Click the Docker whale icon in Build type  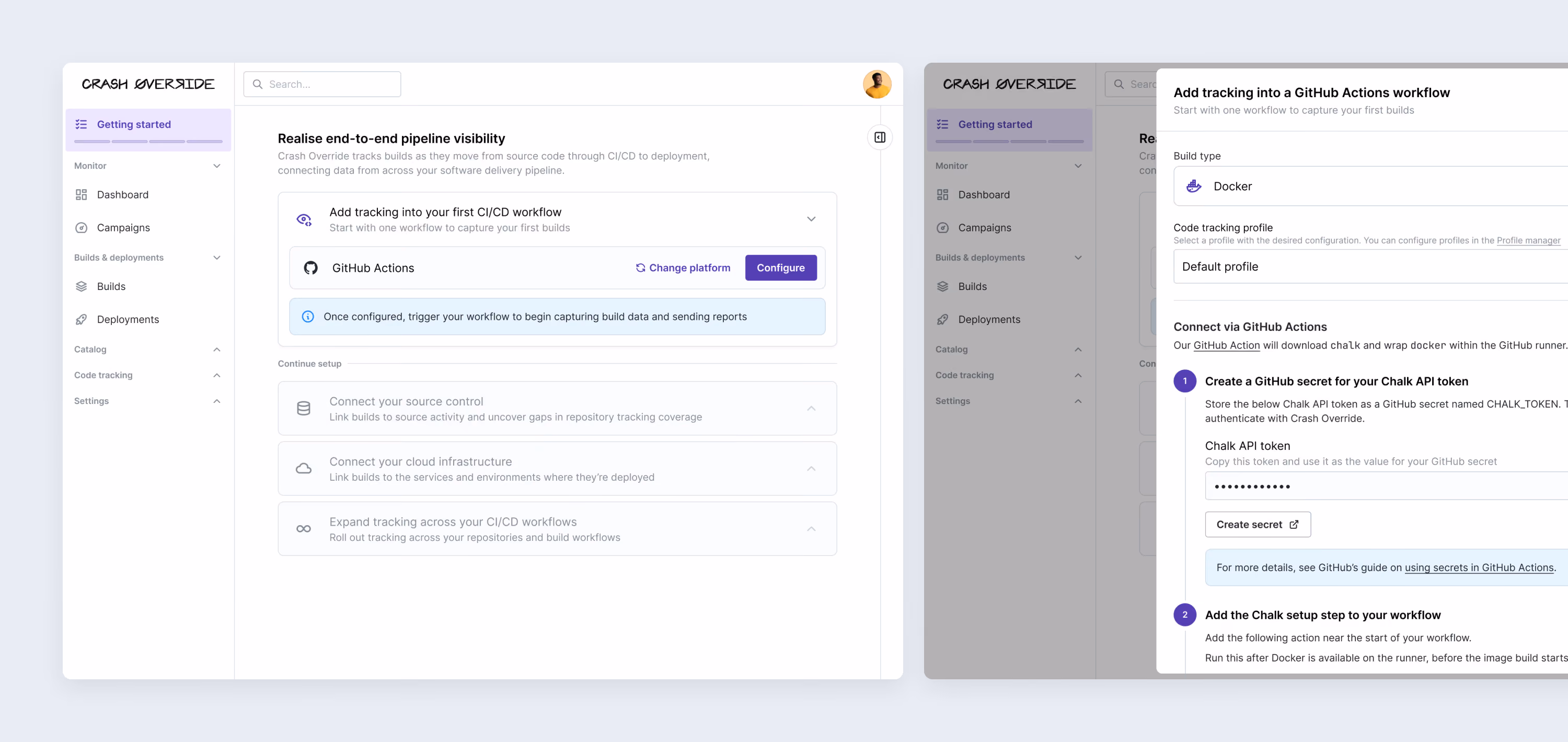(x=1194, y=186)
